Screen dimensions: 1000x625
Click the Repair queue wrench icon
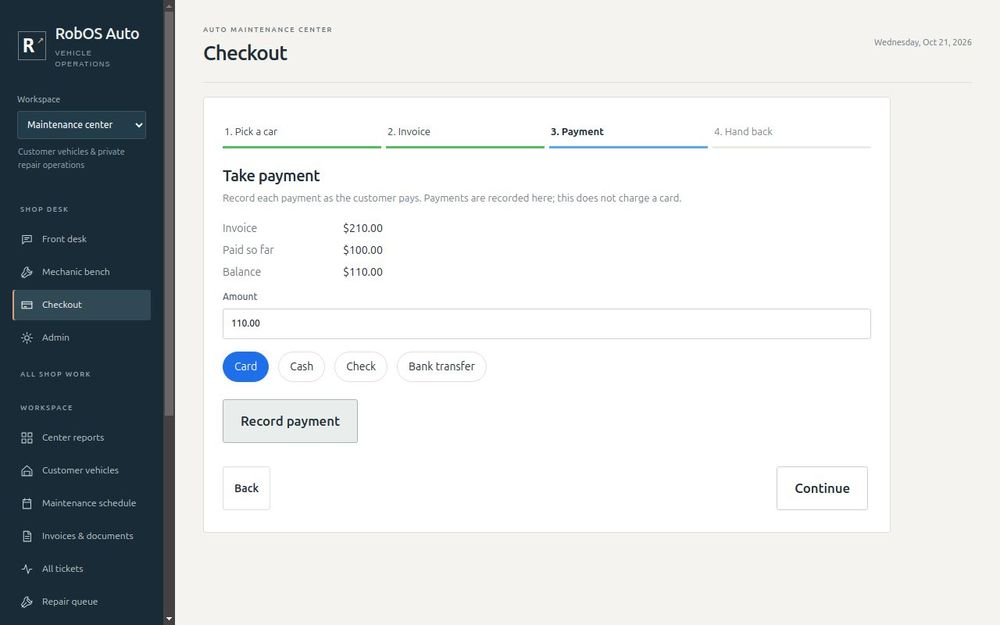27,602
